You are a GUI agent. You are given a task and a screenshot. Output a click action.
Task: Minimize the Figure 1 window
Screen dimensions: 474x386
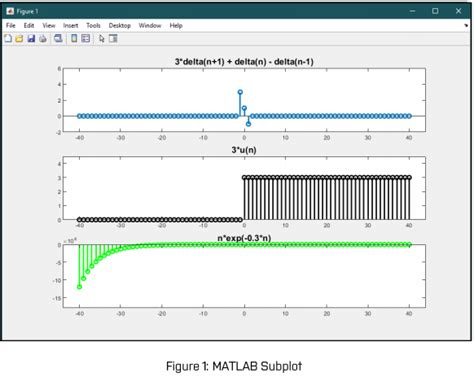412,11
